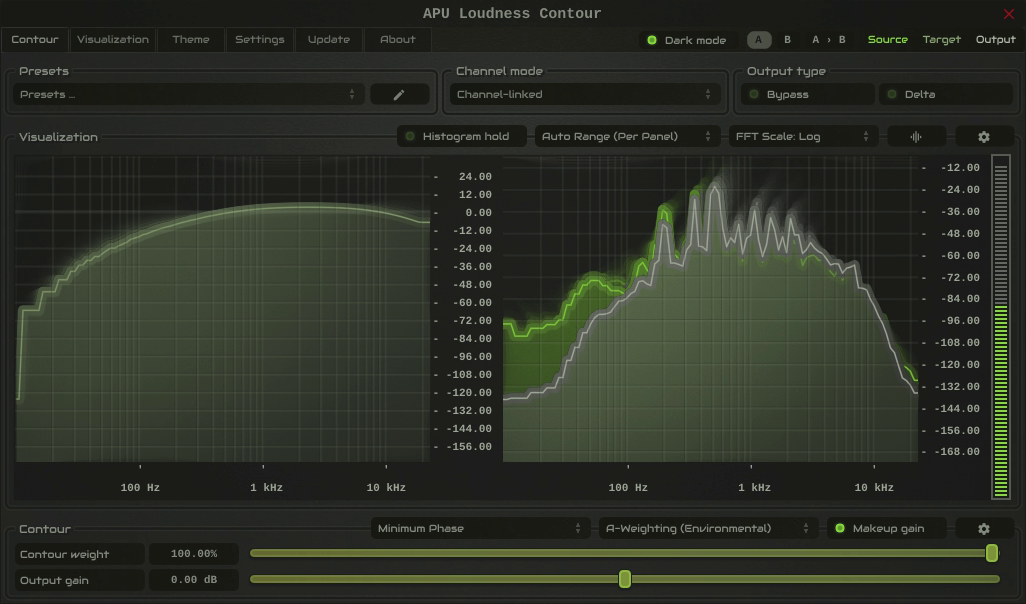Open the Channel-linked mode dropdown

click(585, 94)
